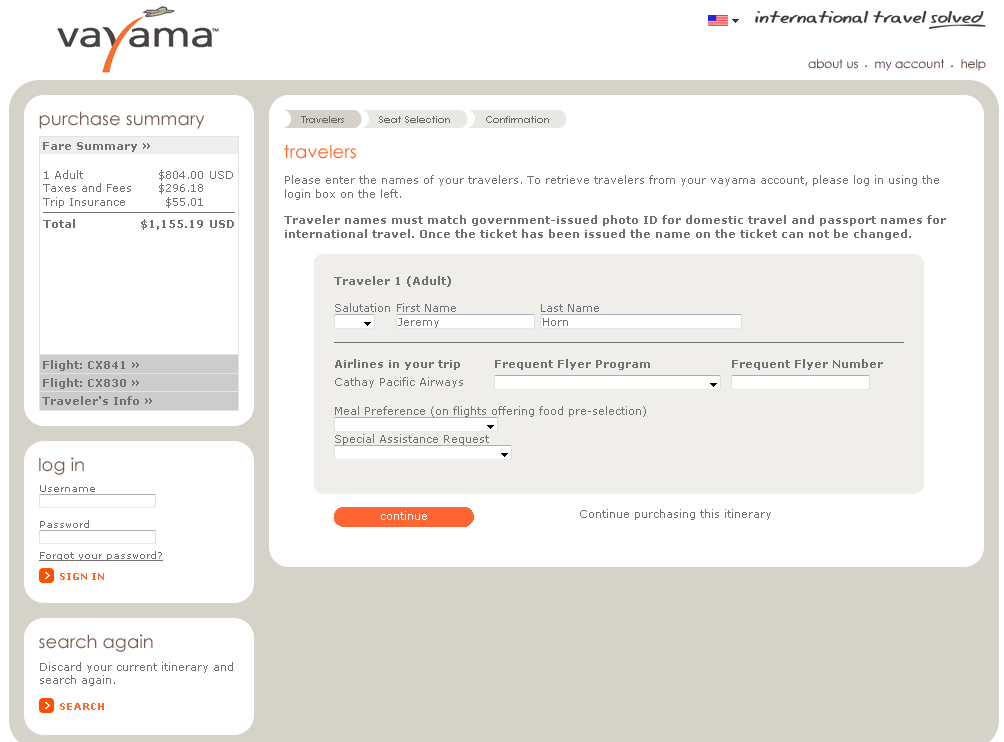Expand the Flight: CX830 section
1004x742 pixels.
pyautogui.click(x=91, y=383)
